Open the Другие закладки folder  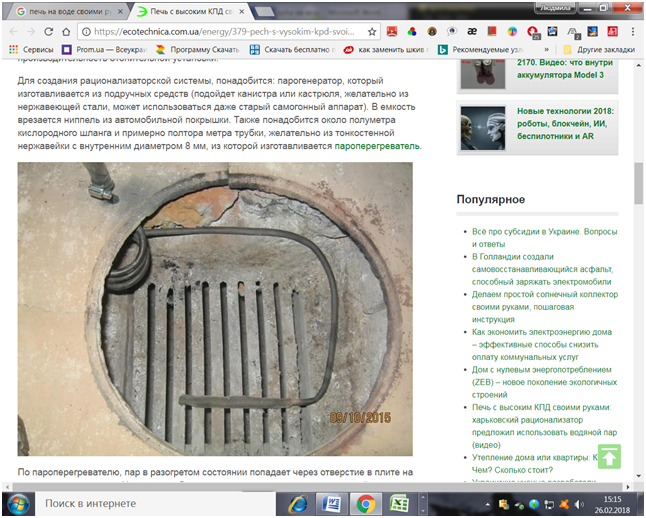coord(599,50)
